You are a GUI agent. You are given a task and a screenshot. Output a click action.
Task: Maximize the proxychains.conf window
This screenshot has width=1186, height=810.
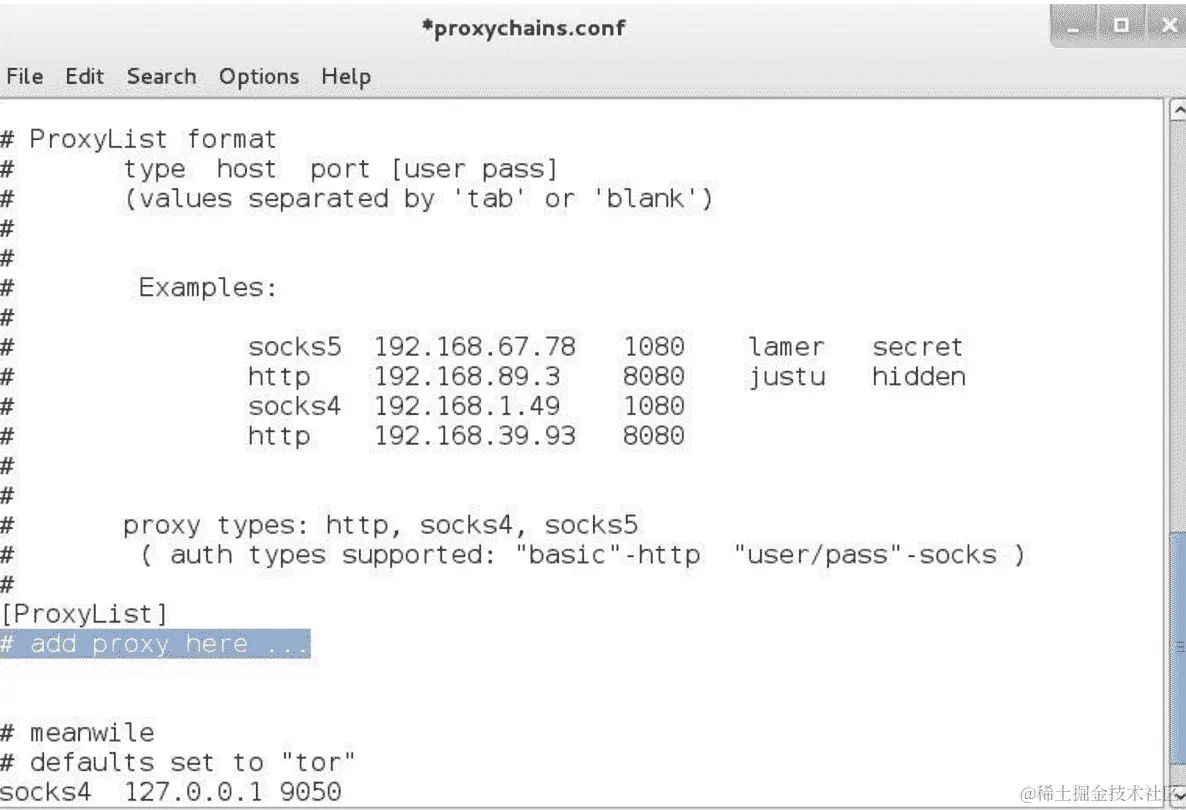[1121, 26]
